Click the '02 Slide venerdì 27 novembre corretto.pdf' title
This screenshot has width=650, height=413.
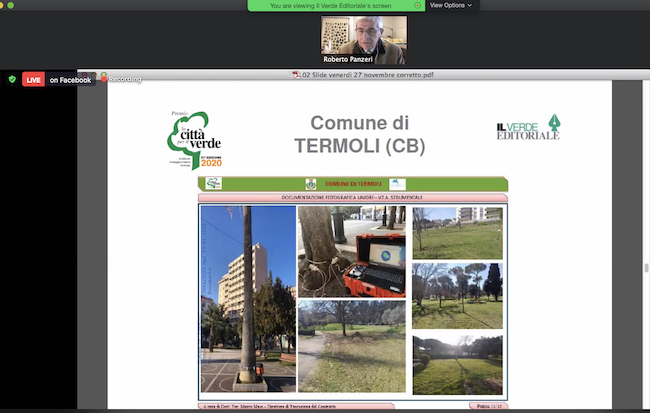pos(368,75)
